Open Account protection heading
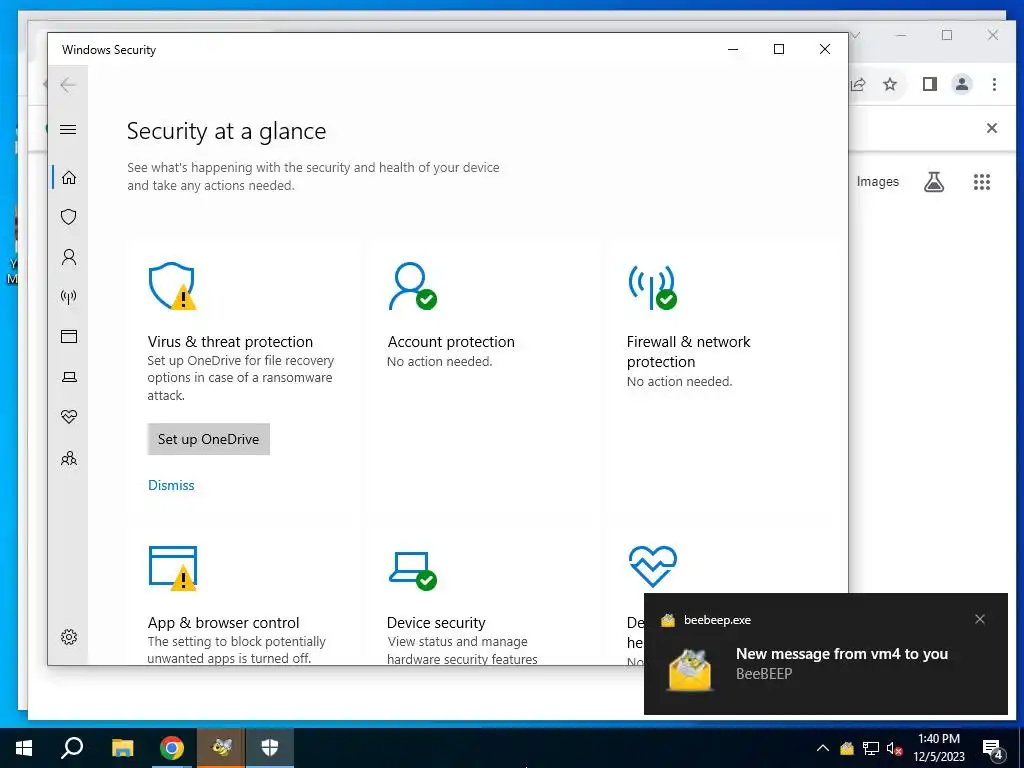Screen dimensions: 1024x768 pyautogui.click(x=451, y=342)
